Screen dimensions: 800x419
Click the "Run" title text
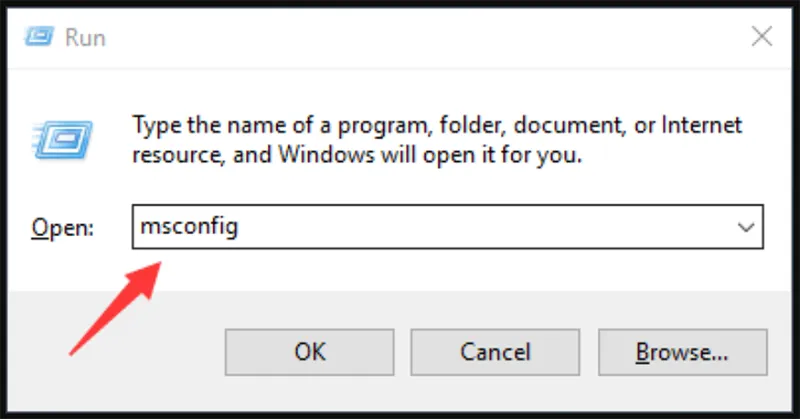point(86,39)
